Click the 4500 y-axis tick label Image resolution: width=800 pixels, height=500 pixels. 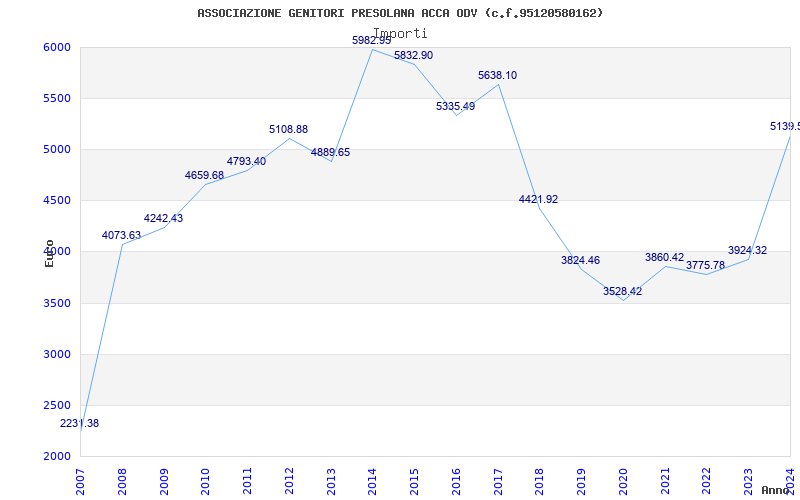click(56, 200)
